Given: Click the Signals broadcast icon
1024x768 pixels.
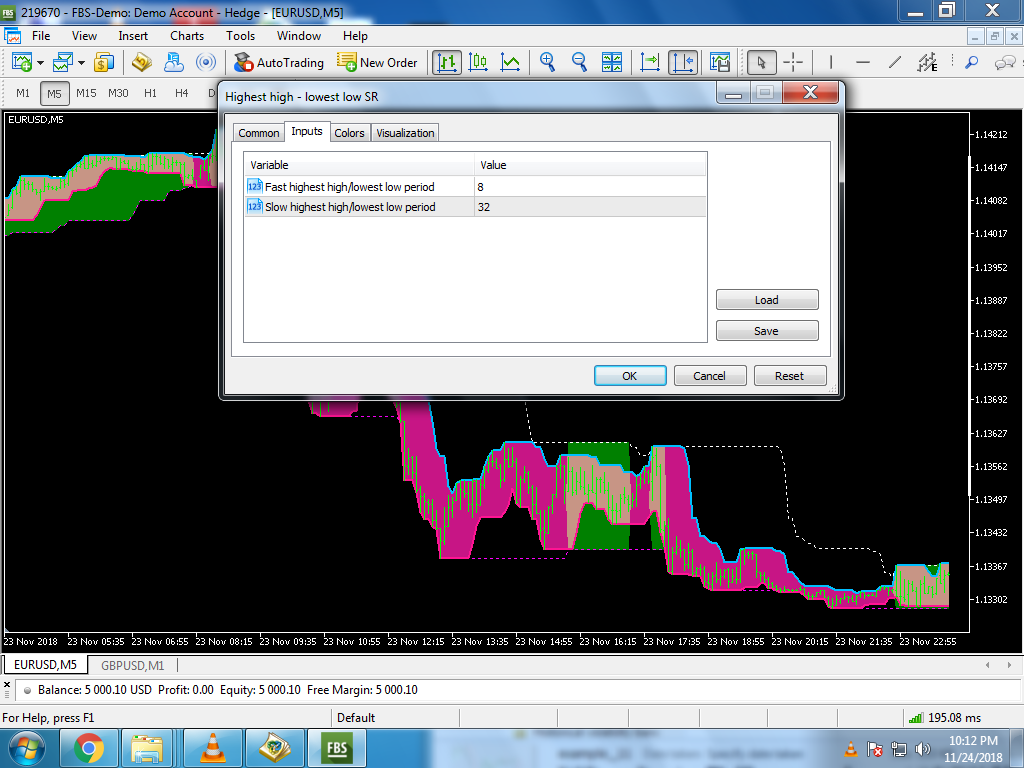Looking at the screenshot, I should (206, 63).
